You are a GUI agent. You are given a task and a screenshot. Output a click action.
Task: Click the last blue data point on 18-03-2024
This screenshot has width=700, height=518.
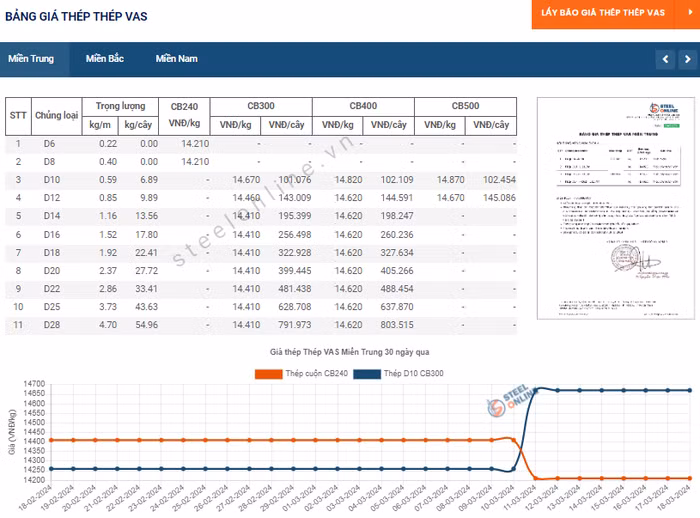(x=689, y=390)
